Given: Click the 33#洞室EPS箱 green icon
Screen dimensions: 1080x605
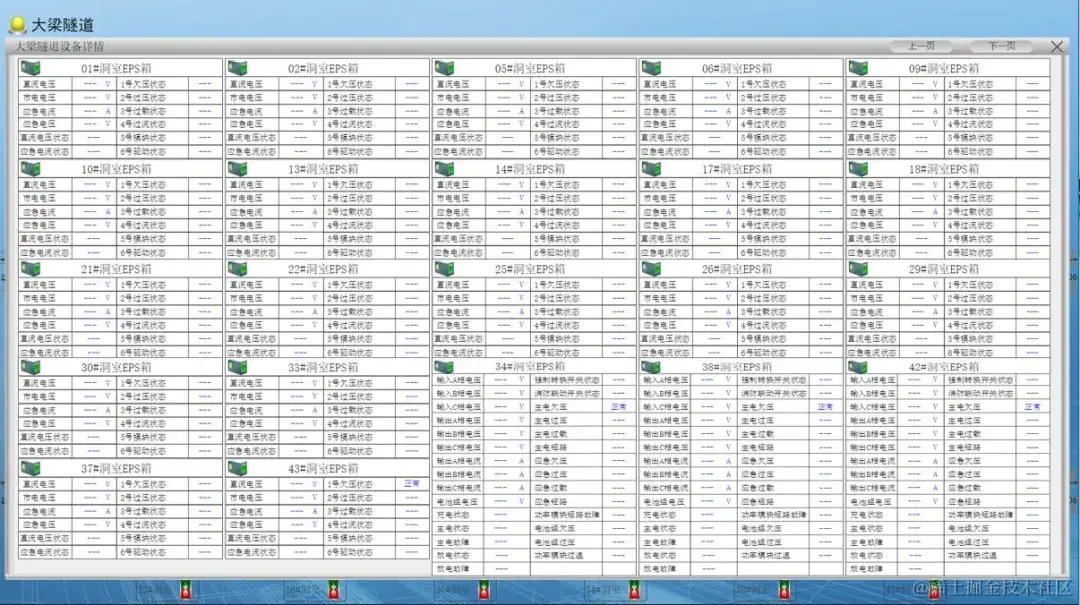Looking at the screenshot, I should point(238,367).
